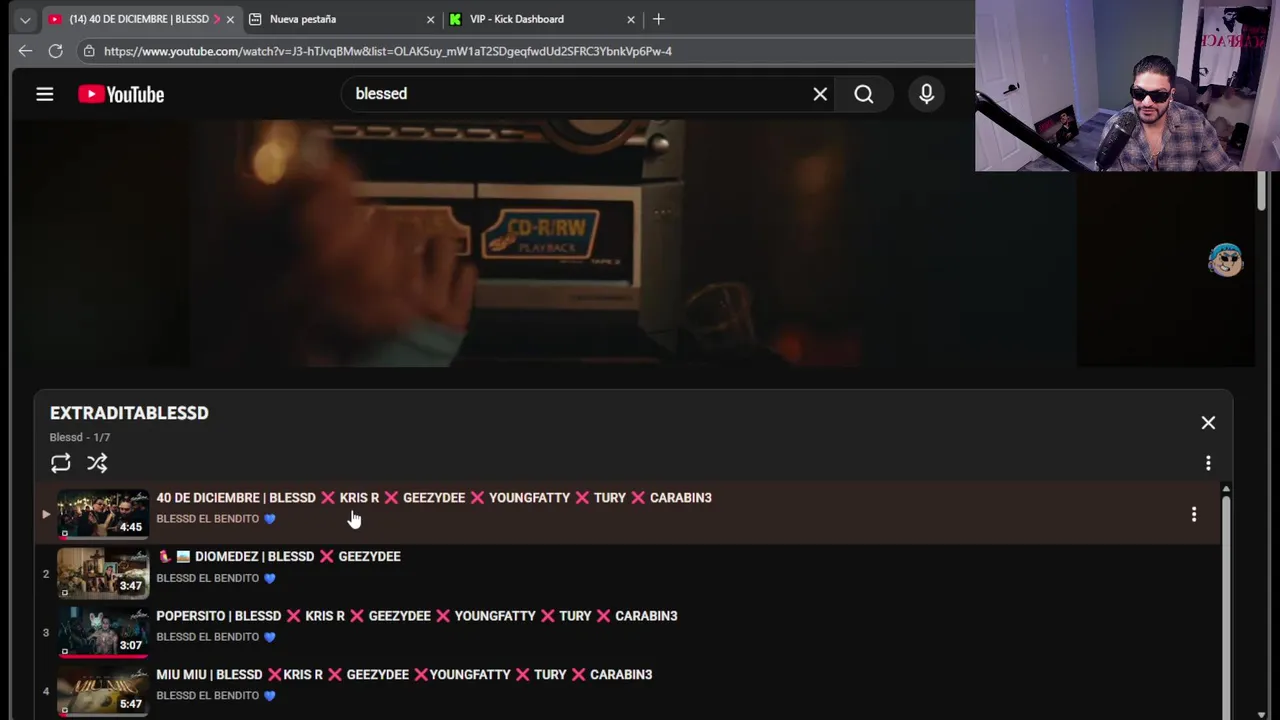Toggle loop playlist button
This screenshot has height=720, width=1280.
(x=61, y=463)
